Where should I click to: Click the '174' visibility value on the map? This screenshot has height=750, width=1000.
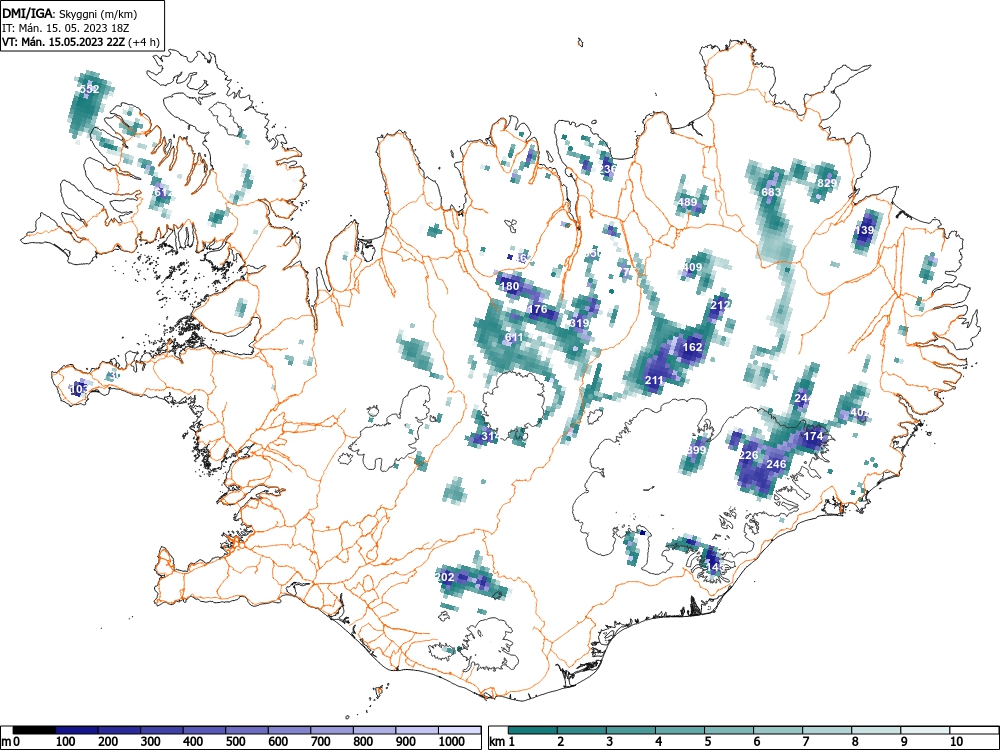813,436
